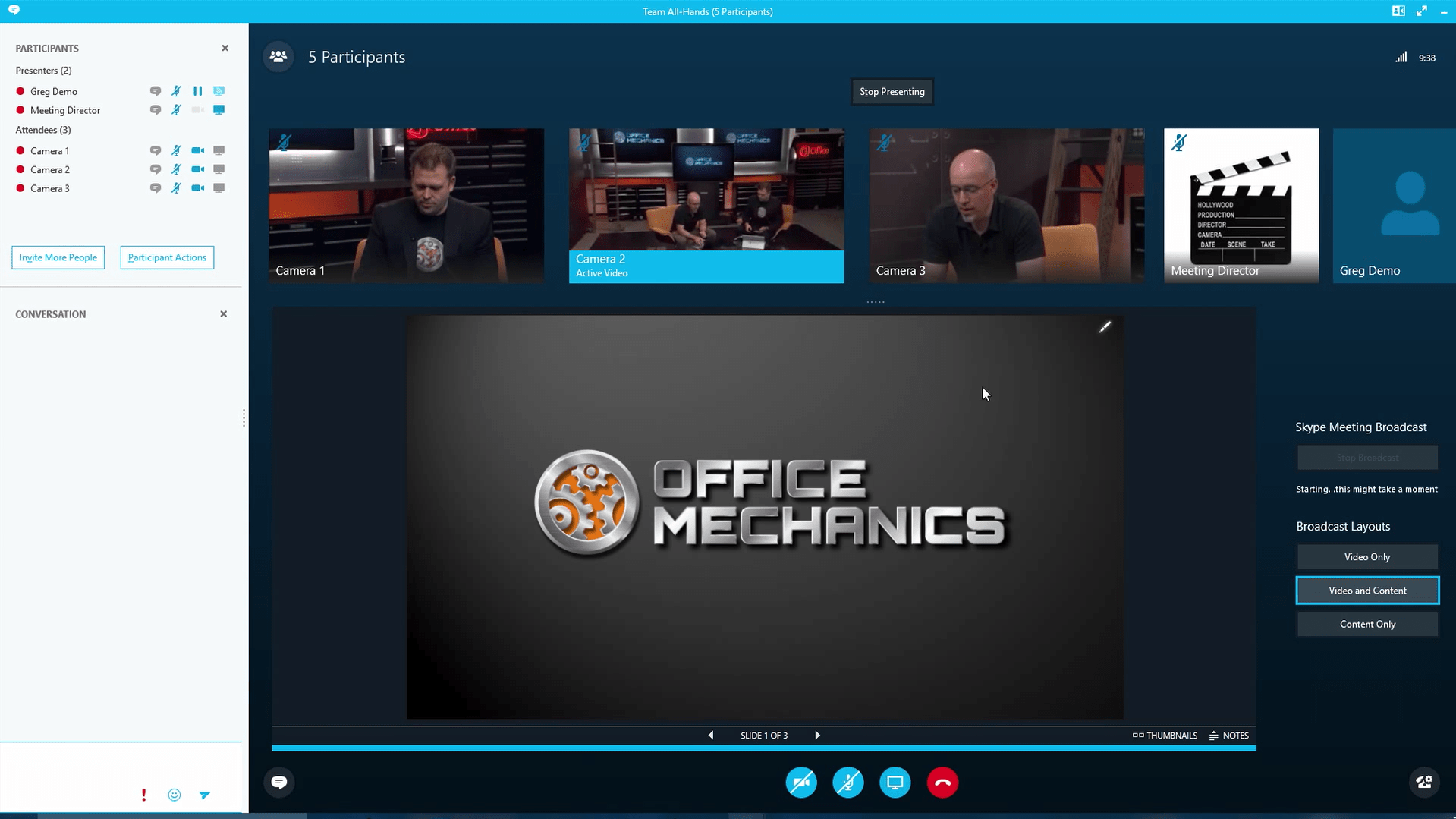
Task: Open the emoticon picker
Action: tap(175, 795)
